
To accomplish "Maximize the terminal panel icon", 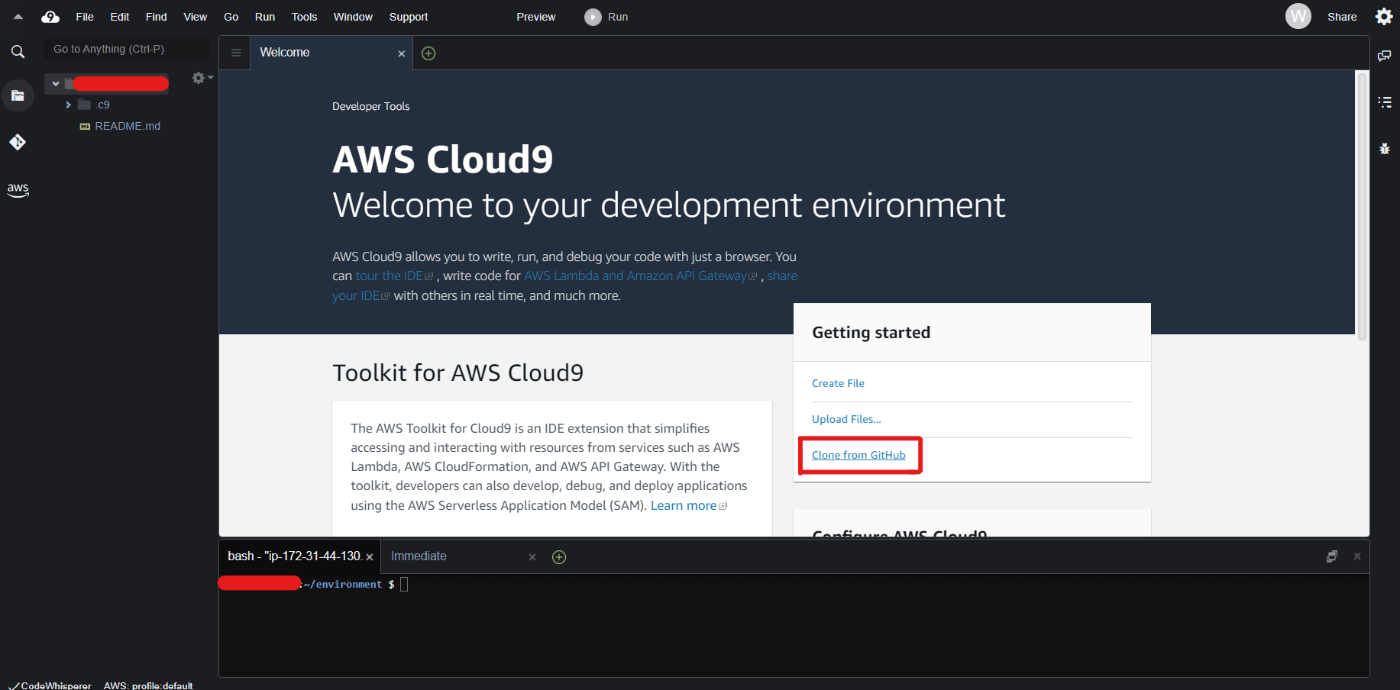I will (1331, 556).
